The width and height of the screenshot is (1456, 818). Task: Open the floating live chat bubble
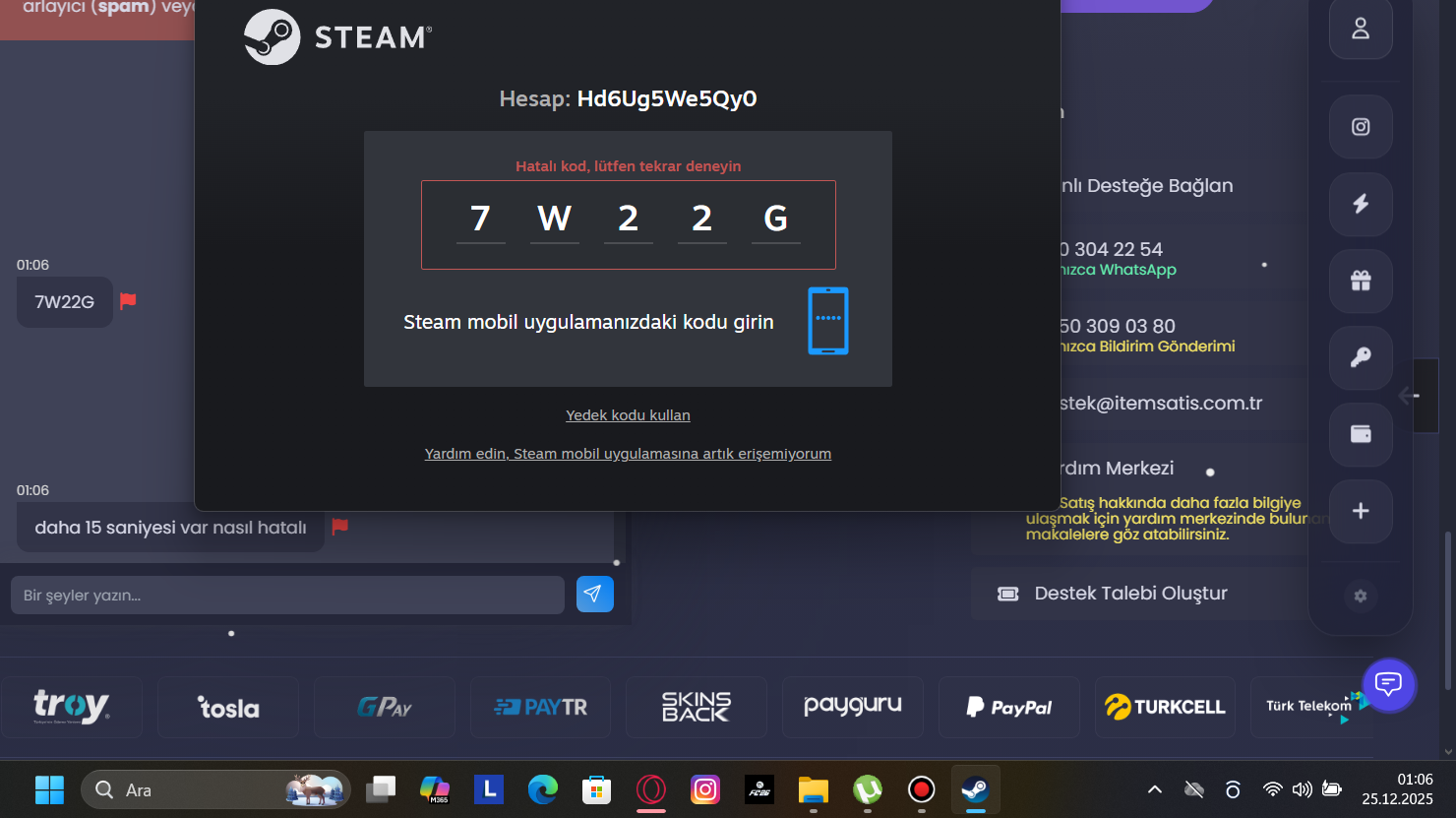1388,684
